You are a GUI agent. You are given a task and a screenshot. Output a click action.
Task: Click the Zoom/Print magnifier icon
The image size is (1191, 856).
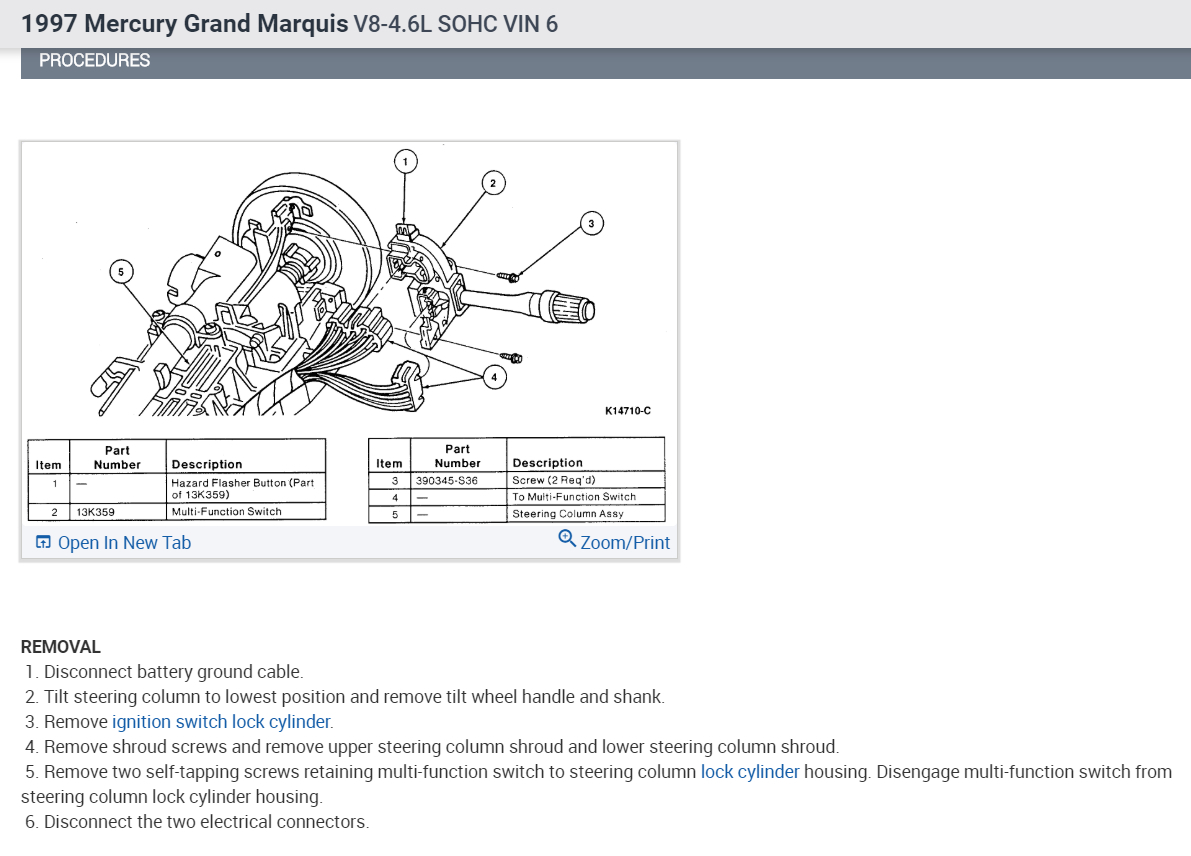pyautogui.click(x=567, y=539)
